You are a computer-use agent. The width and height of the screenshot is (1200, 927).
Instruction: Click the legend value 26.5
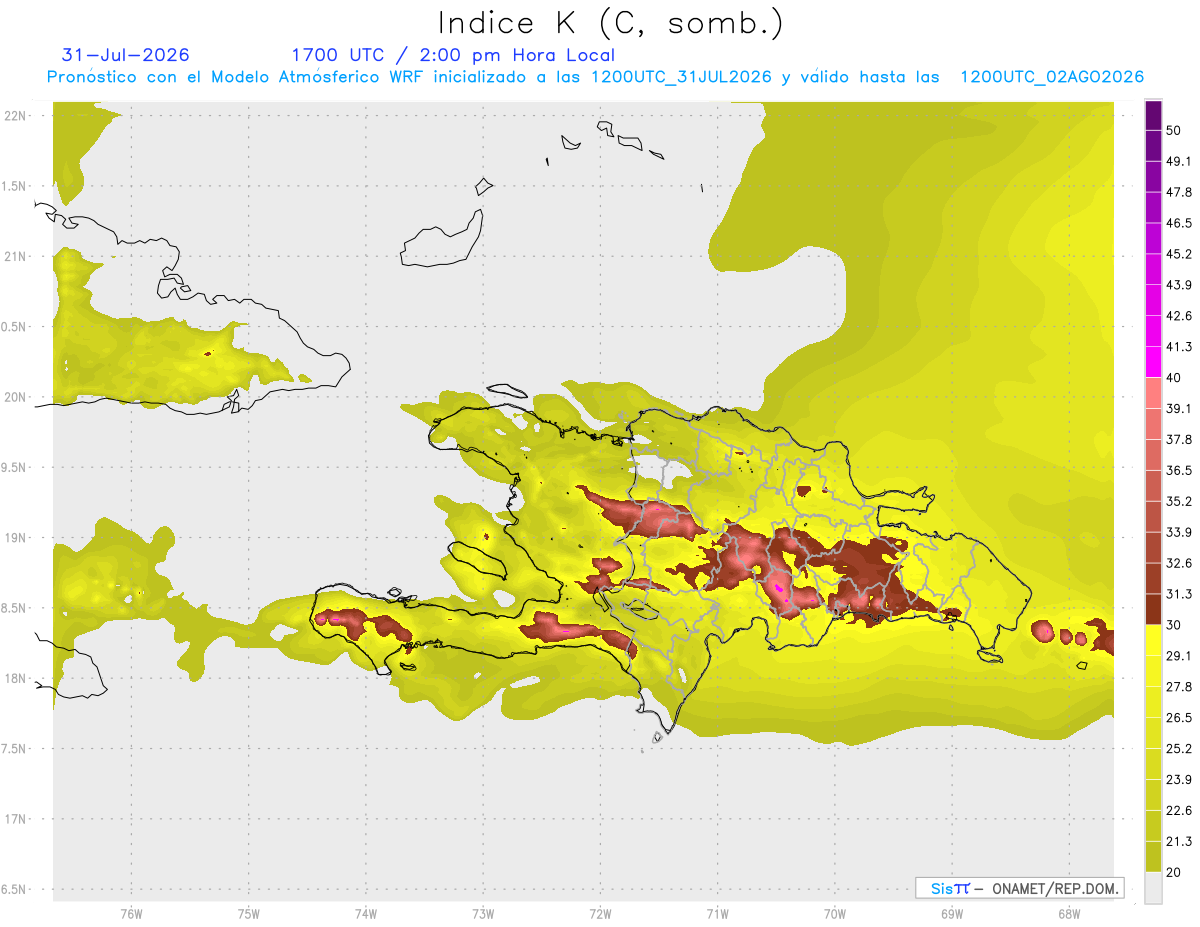[1179, 717]
